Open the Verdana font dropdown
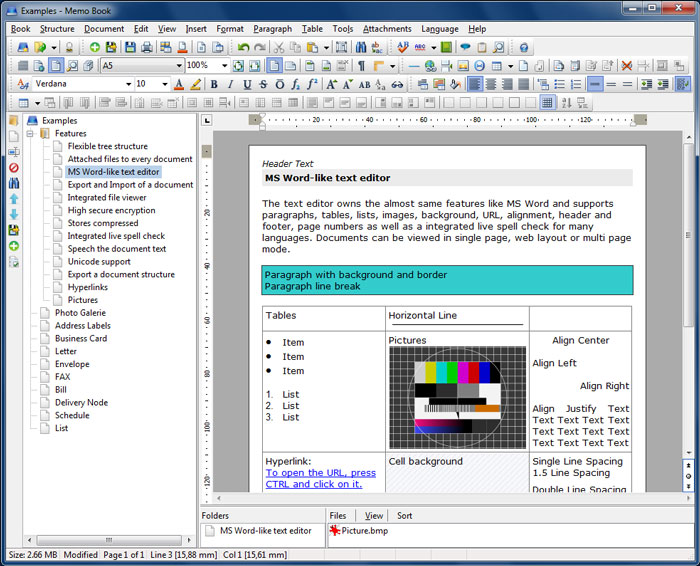Image resolution: width=700 pixels, height=566 pixels. click(x=128, y=84)
